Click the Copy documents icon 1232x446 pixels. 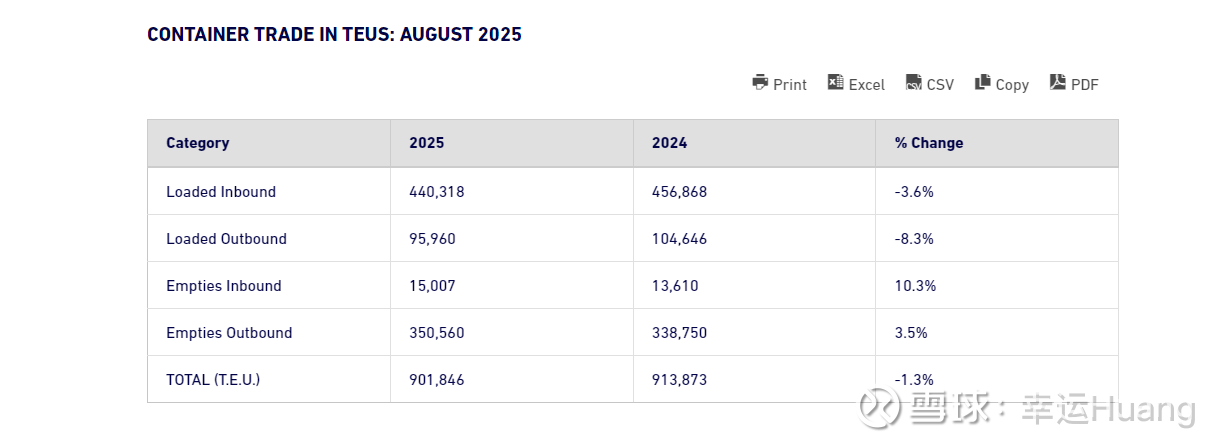point(983,83)
